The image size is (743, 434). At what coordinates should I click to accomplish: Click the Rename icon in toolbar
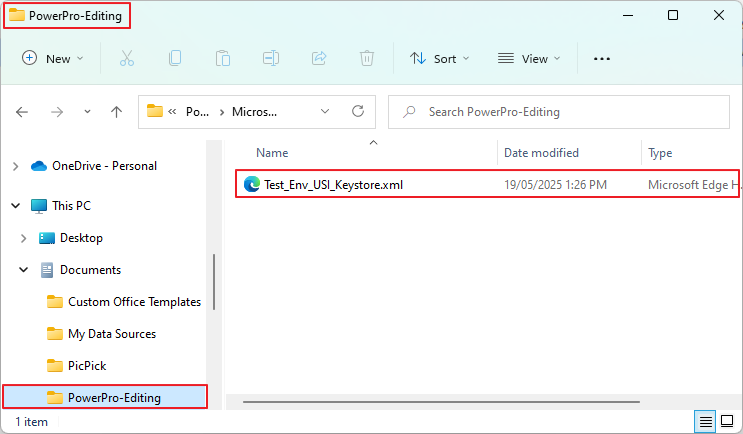tap(271, 59)
